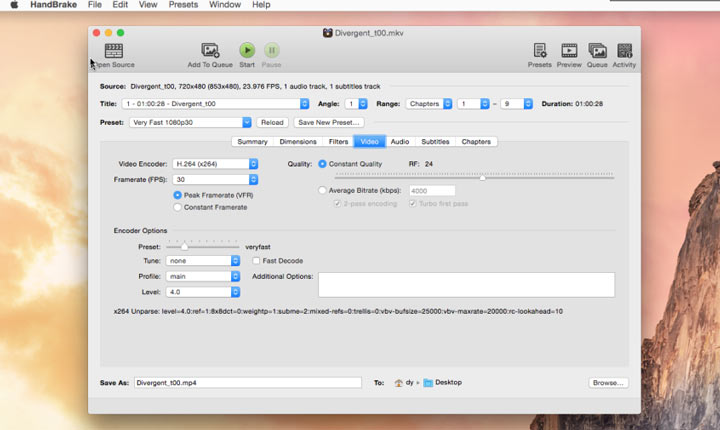Expand the Video Encoder dropdown
Image resolution: width=720 pixels, height=430 pixels.
point(215,164)
